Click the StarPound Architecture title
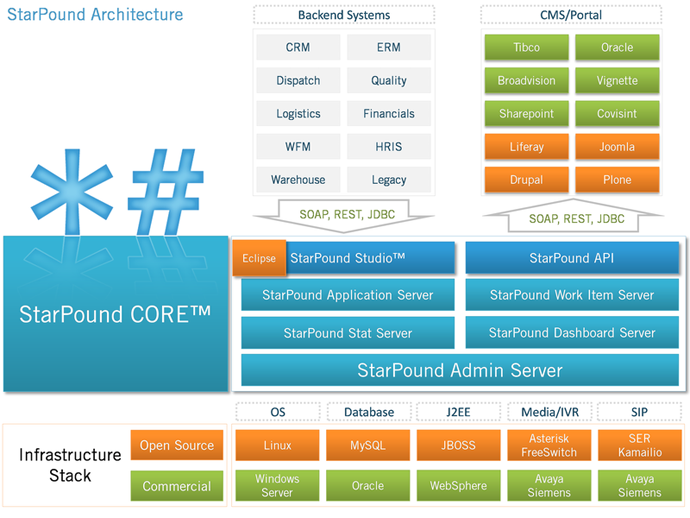This screenshot has width=690, height=518. tap(95, 15)
